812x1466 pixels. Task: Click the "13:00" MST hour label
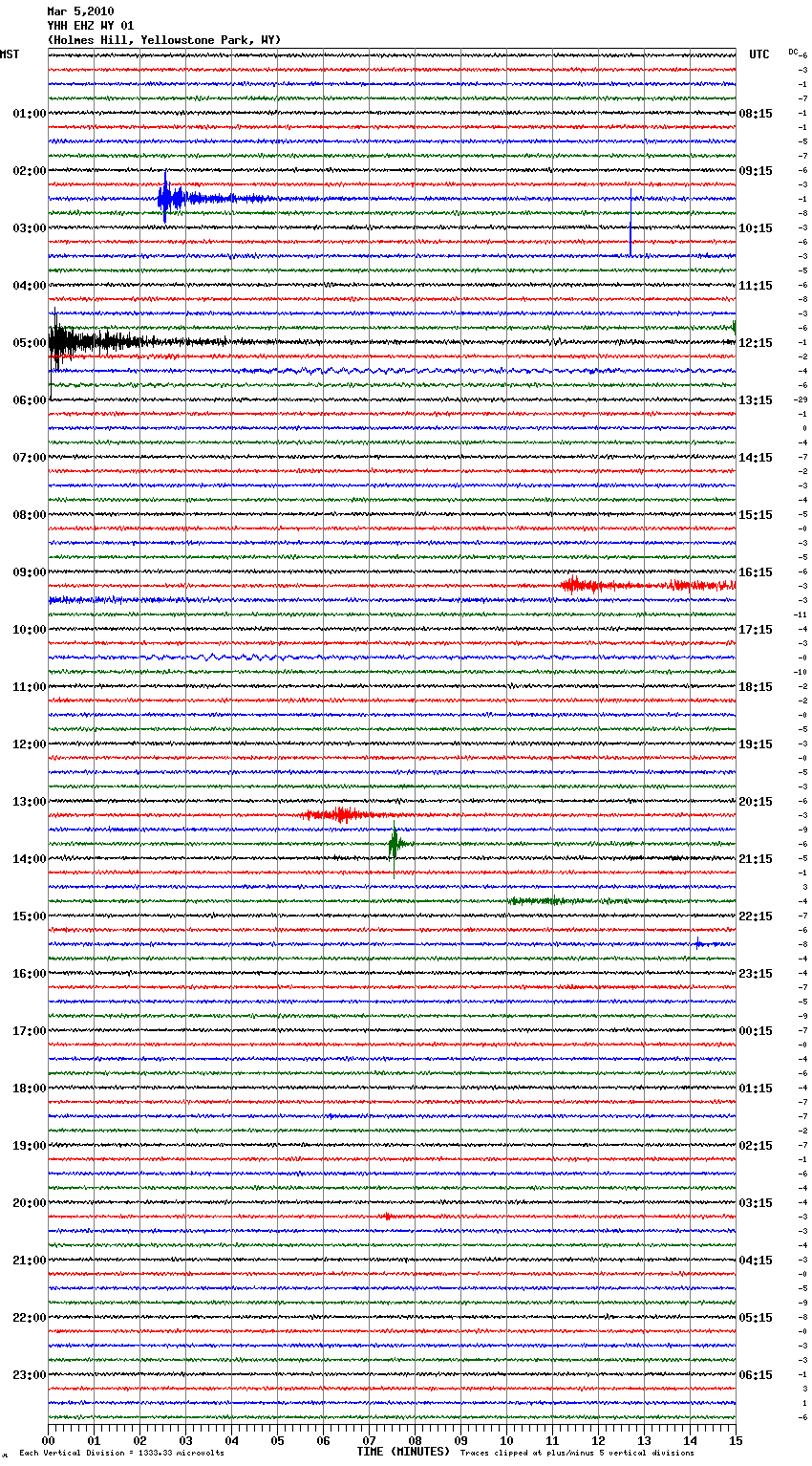(x=30, y=802)
